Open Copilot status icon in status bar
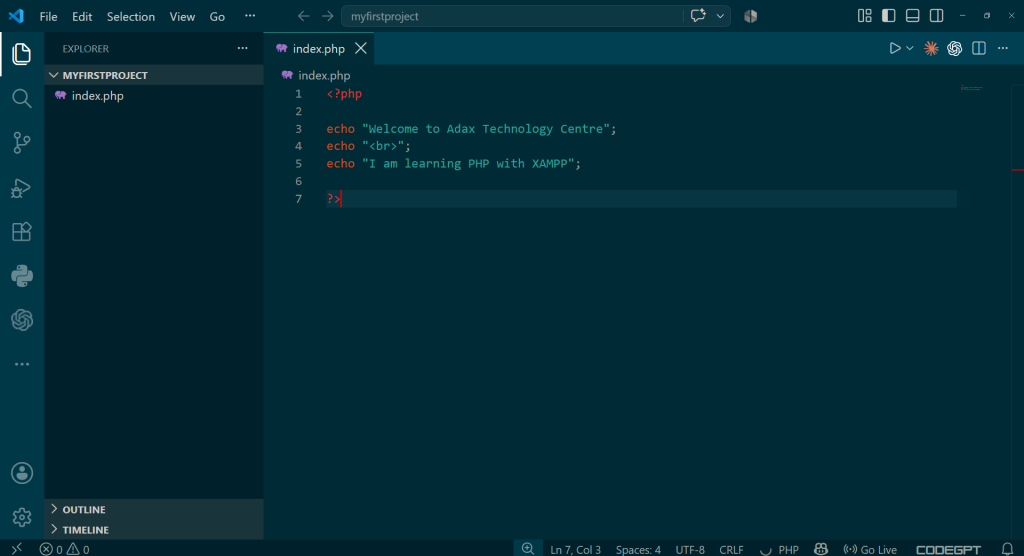Viewport: 1024px width, 556px height. coord(821,549)
